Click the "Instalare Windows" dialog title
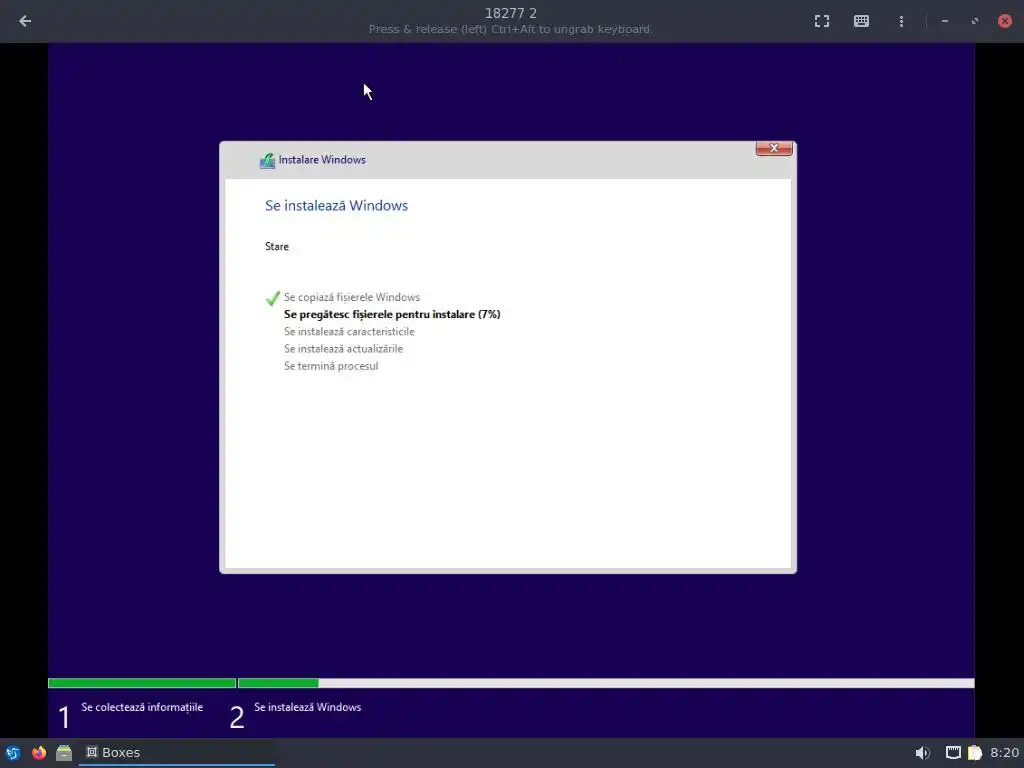Image resolution: width=1024 pixels, height=768 pixels. click(322, 160)
